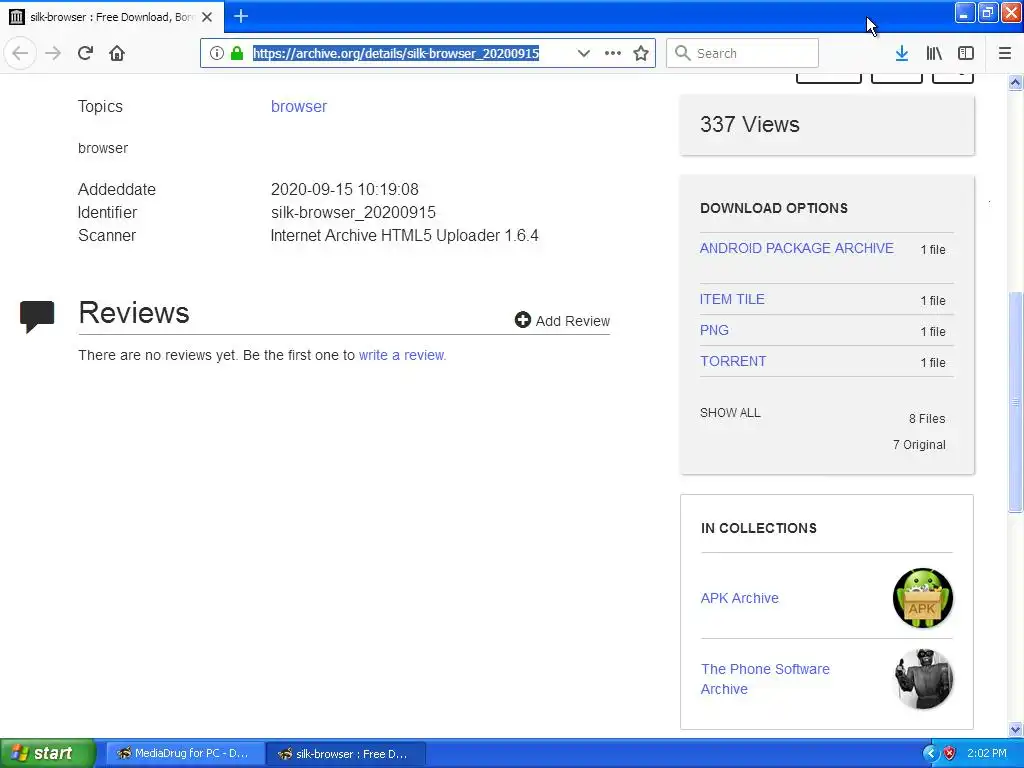Viewport: 1024px width, 768px height.
Task: Click the page scrollbar down arrow
Action: [1016, 729]
